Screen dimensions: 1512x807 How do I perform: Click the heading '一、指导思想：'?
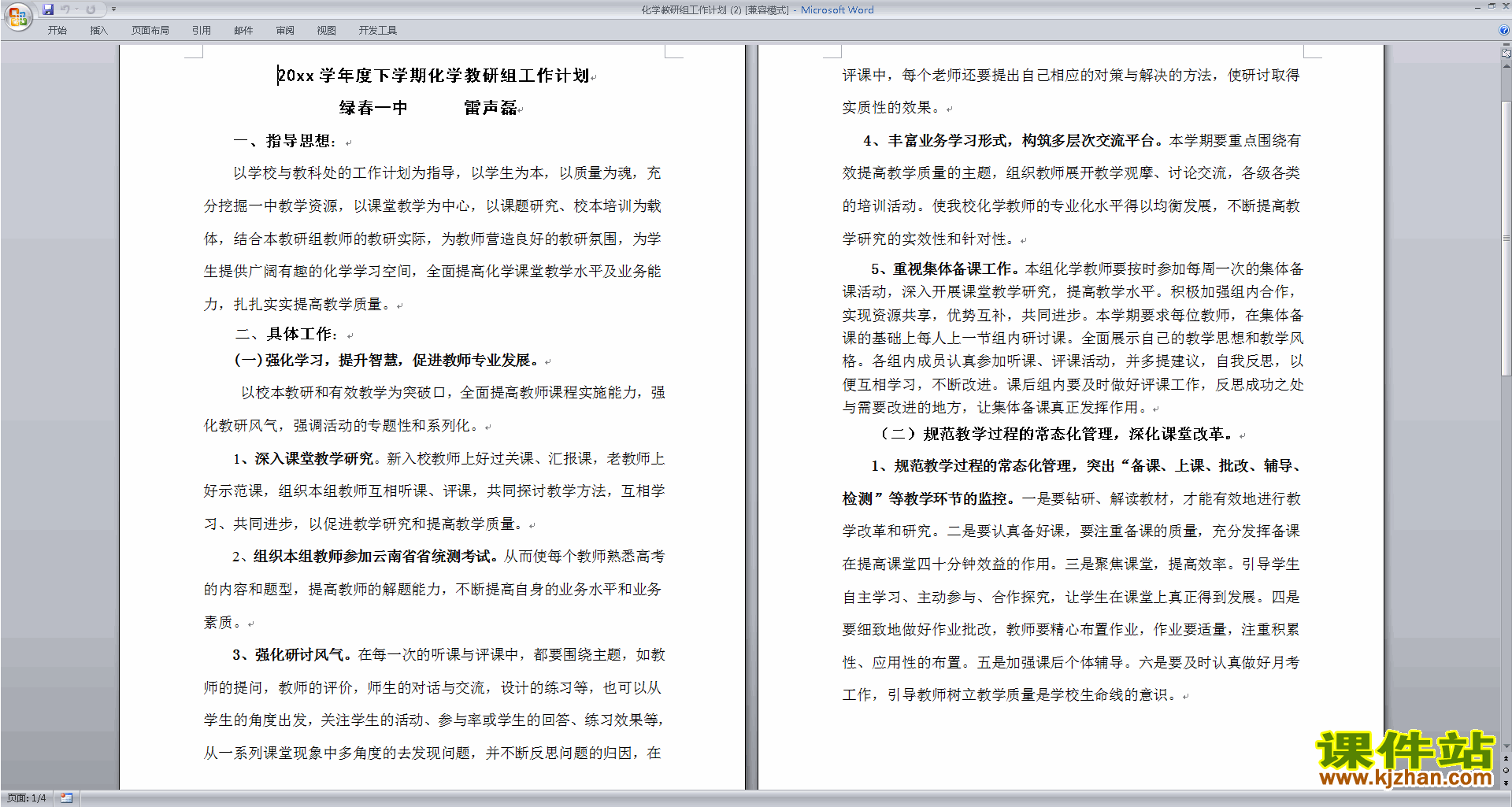(287, 141)
